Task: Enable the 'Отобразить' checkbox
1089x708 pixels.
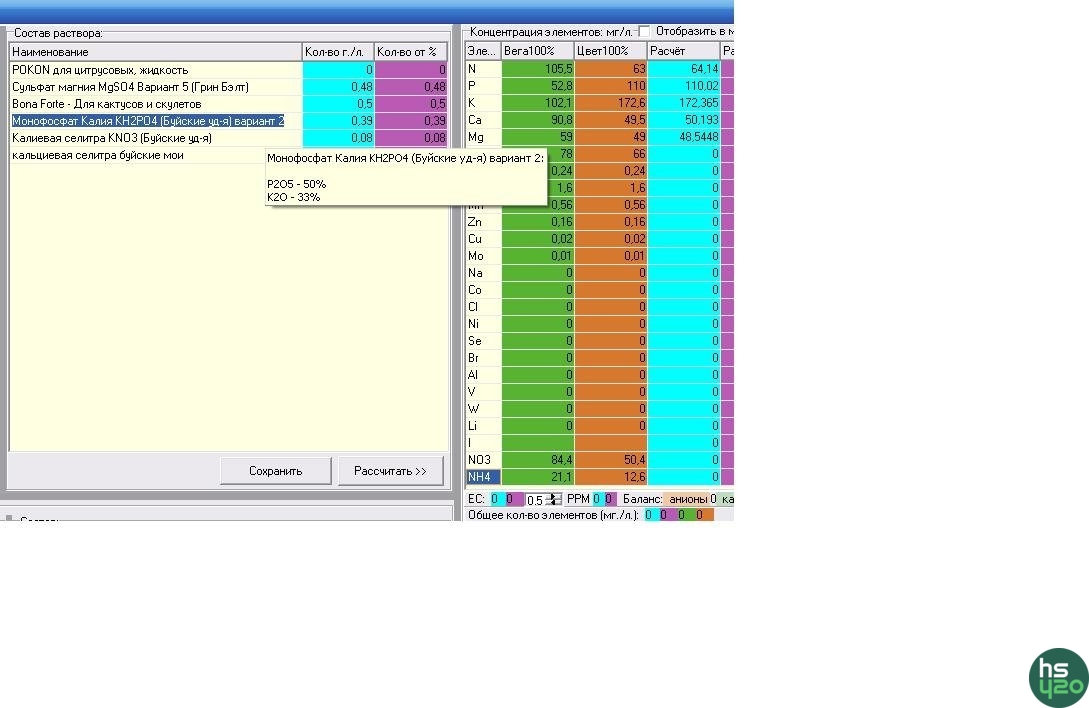Action: (x=644, y=31)
